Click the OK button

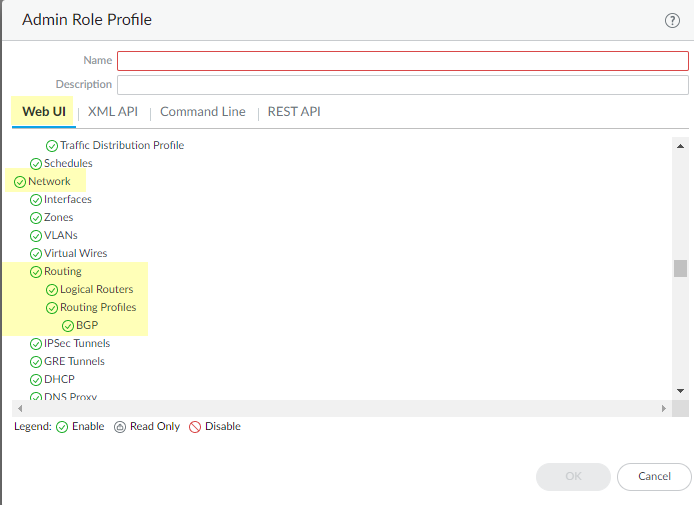point(573,477)
